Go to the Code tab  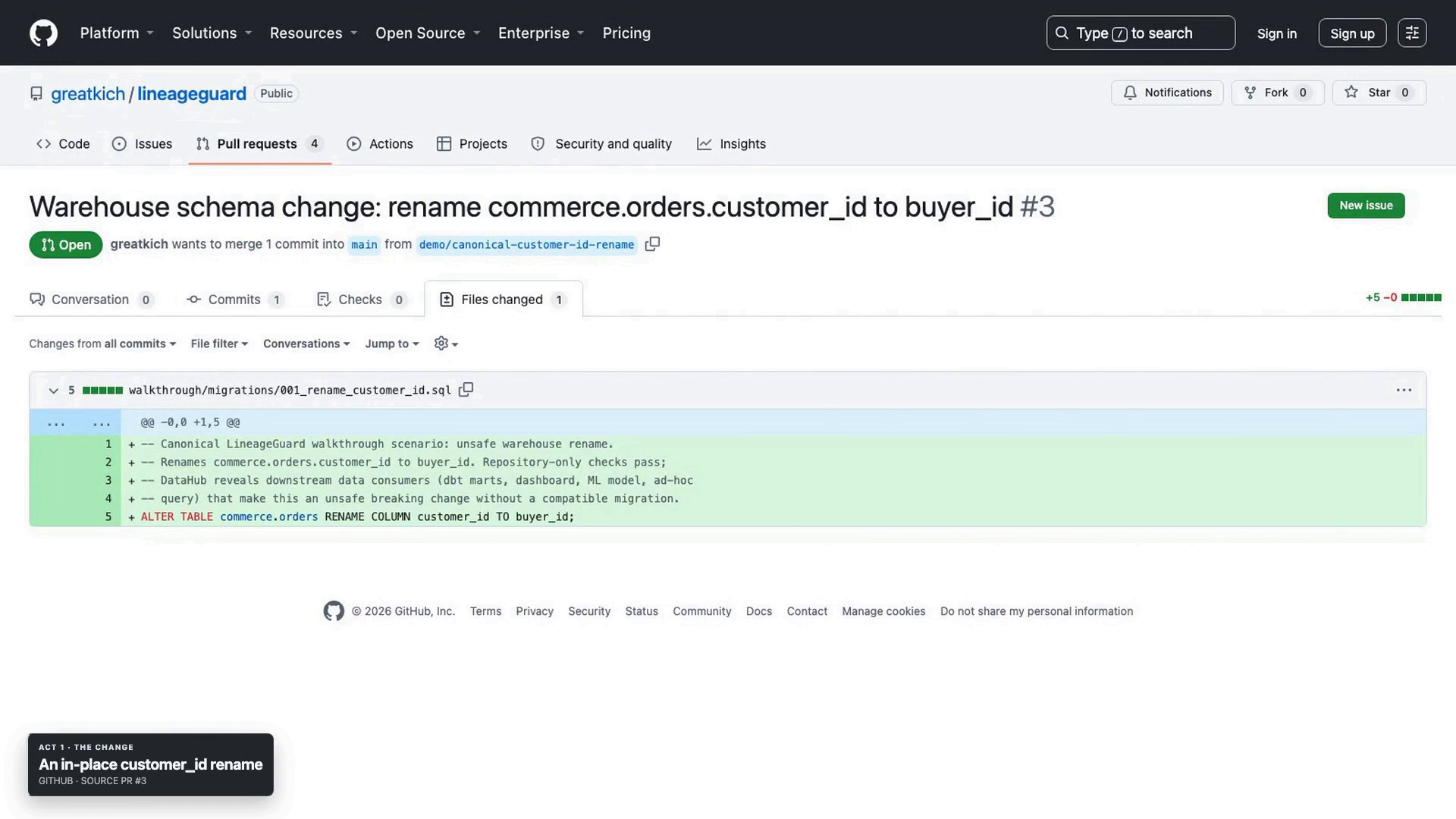(63, 144)
